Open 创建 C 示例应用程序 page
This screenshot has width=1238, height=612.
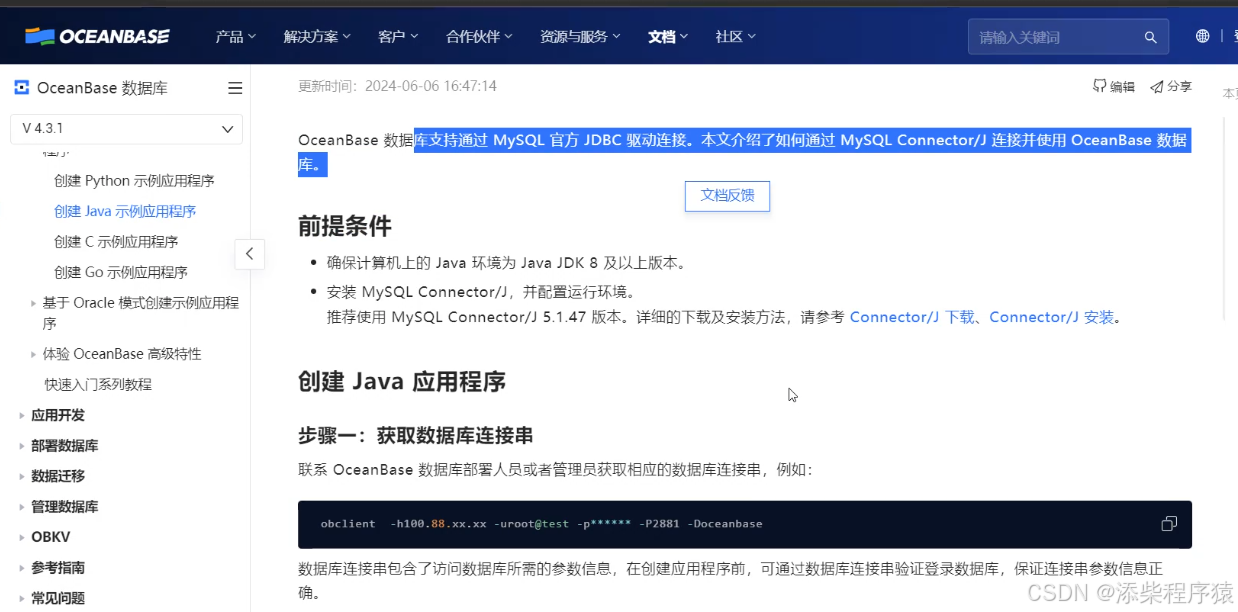(116, 242)
